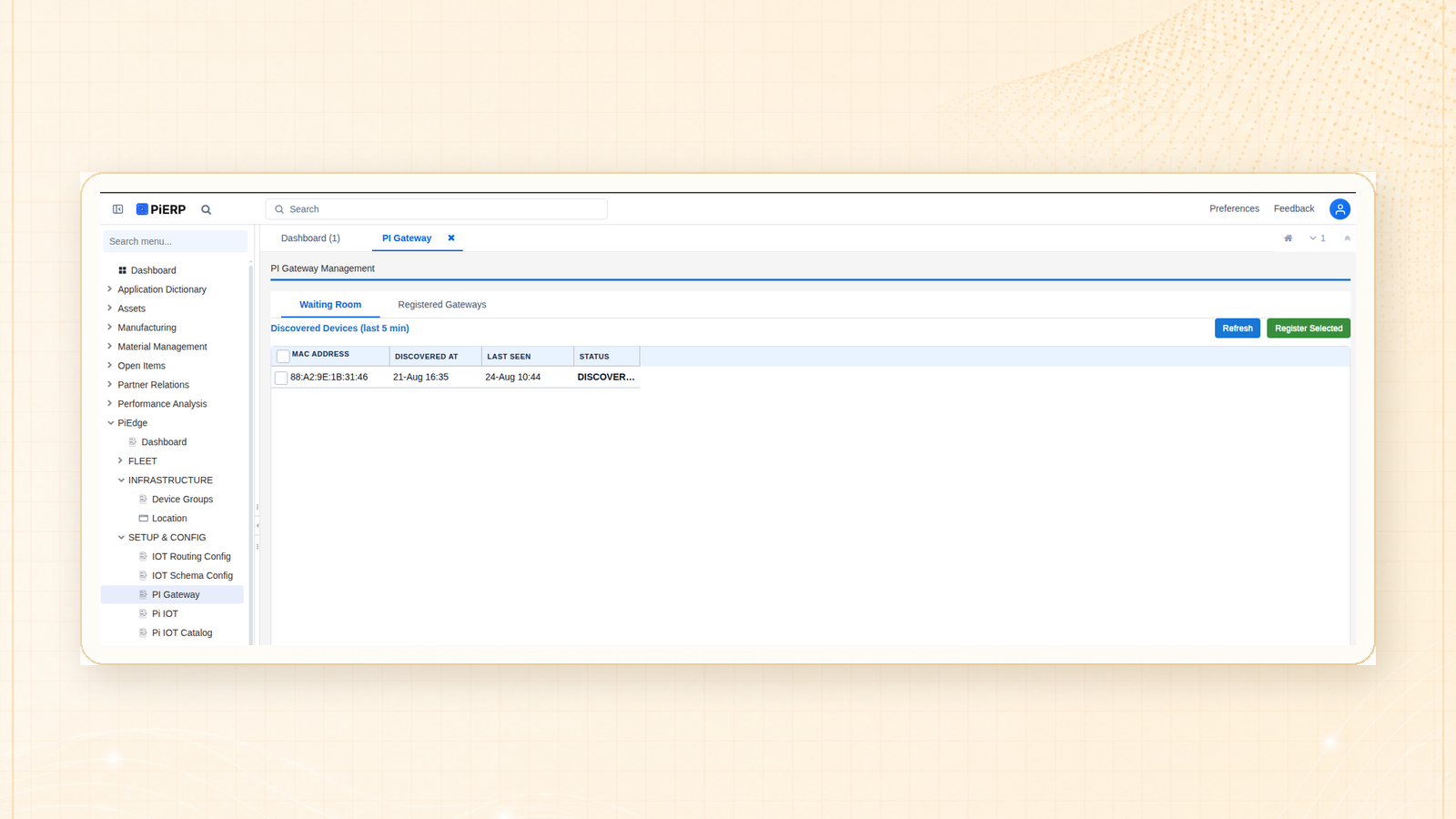Expand Material Management menu
The height and width of the screenshot is (819, 1456).
(110, 347)
